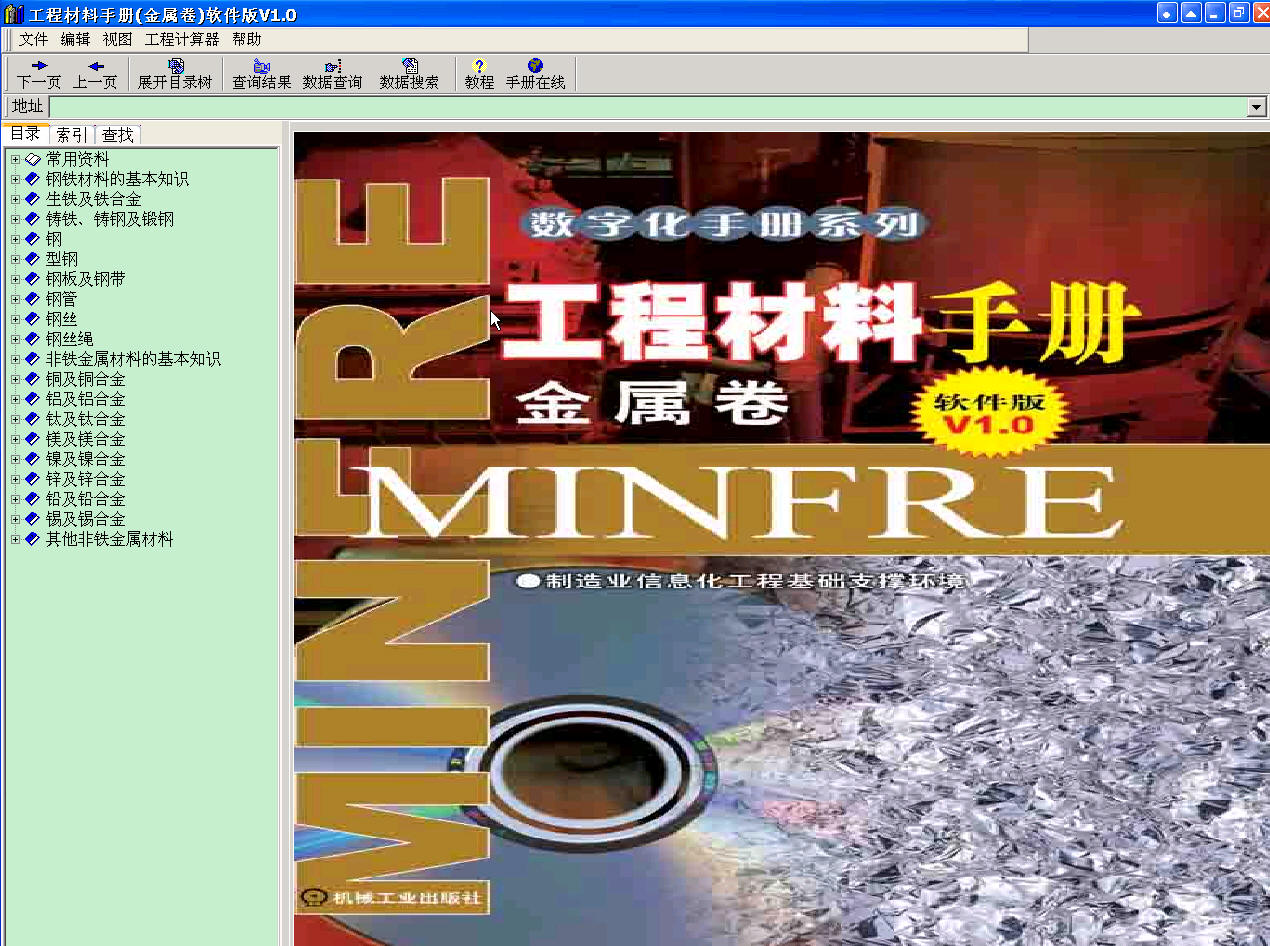Expand the 钢板及钢带 branch
Screen dimensions: 1270x946
coord(15,279)
